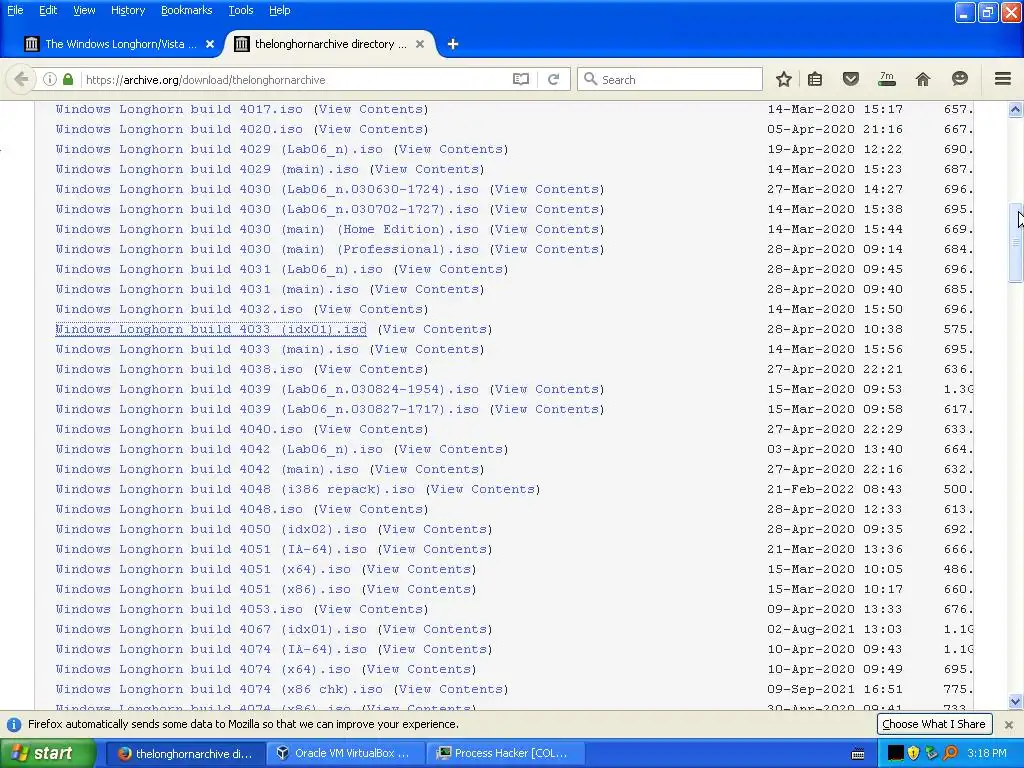The height and width of the screenshot is (768, 1024).
Task: Download build 4074 (x86 chk).iso
Action: (219, 690)
